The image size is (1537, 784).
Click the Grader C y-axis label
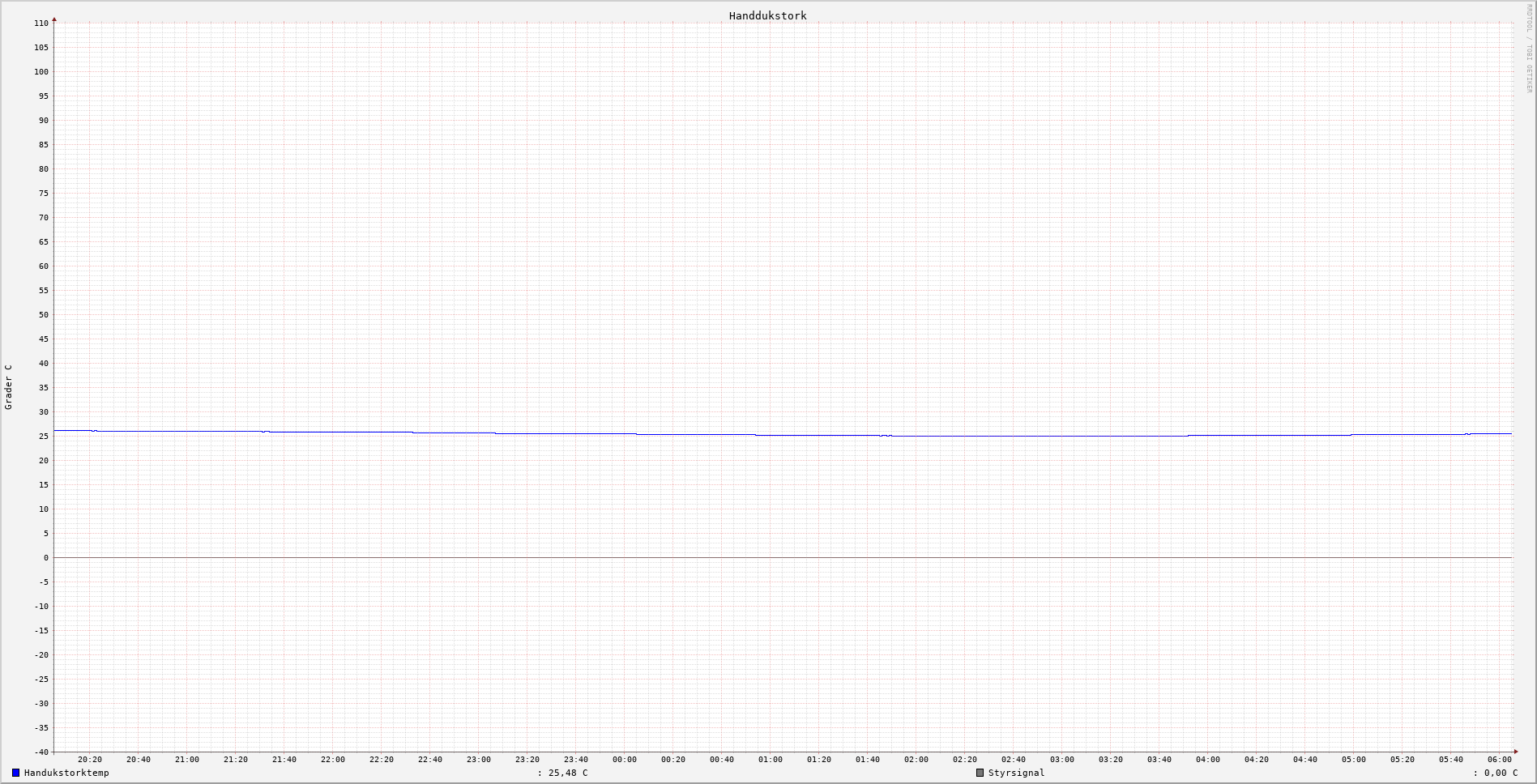click(9, 387)
